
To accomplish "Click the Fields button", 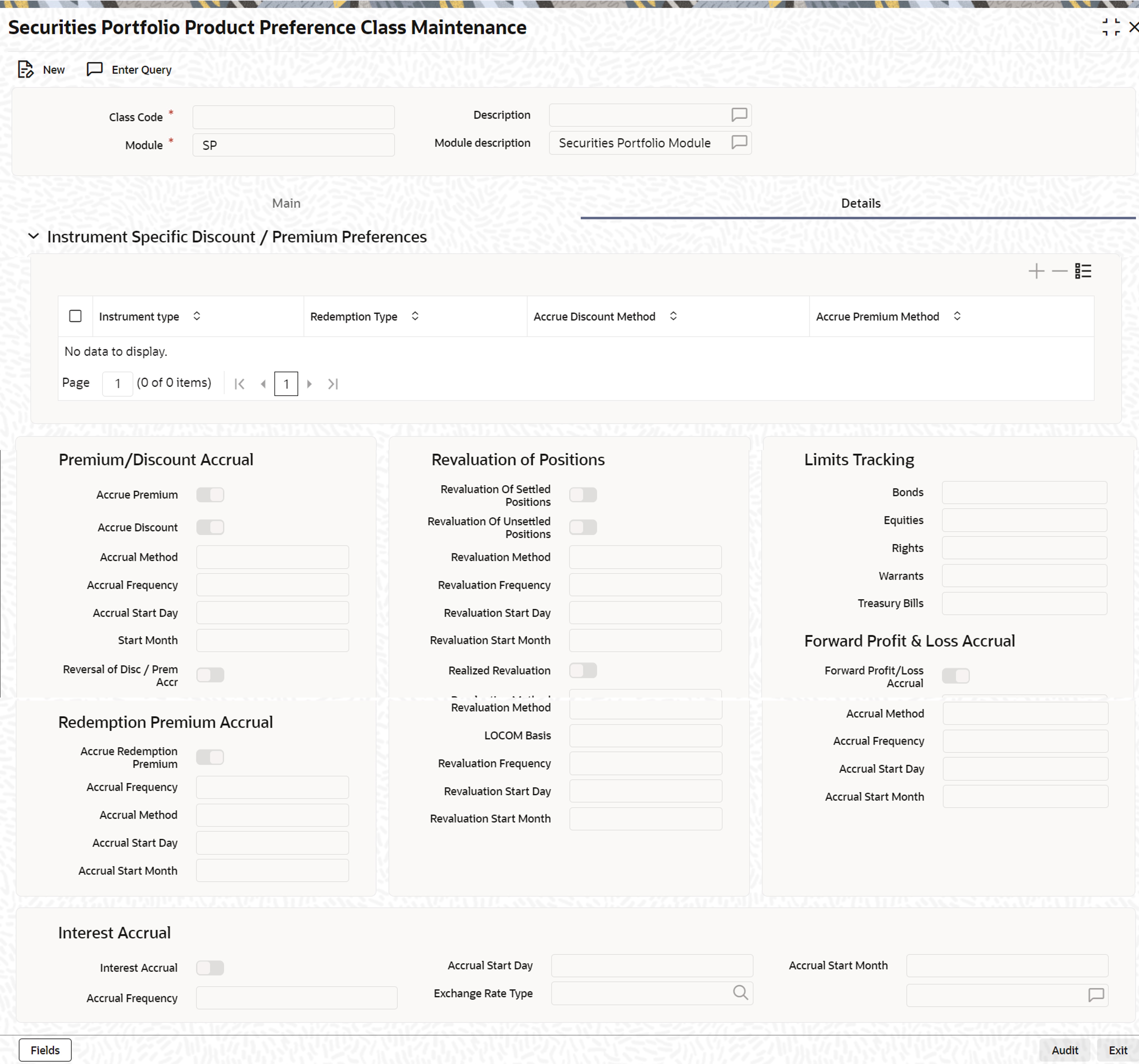I will tap(45, 1050).
